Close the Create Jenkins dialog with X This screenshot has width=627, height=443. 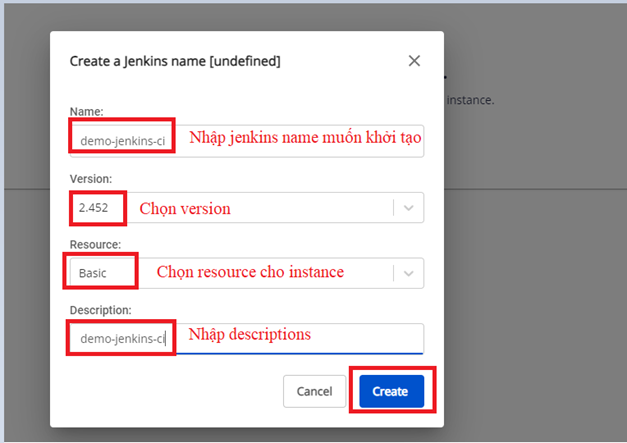(414, 61)
